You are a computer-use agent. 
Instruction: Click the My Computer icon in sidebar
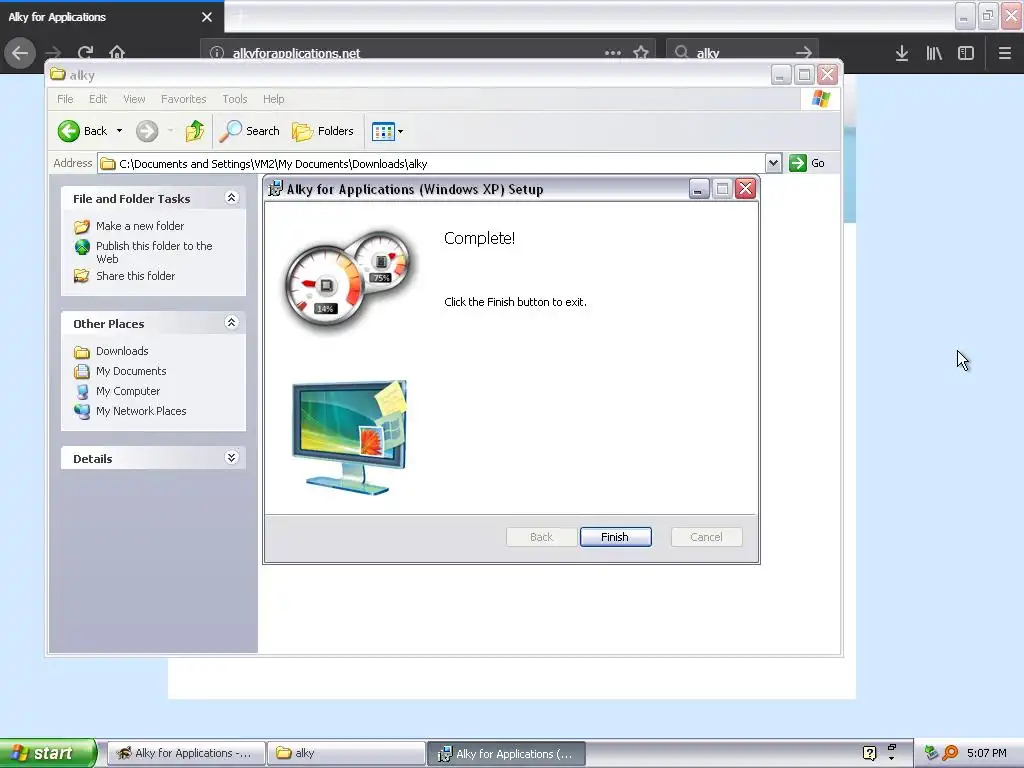[82, 392]
